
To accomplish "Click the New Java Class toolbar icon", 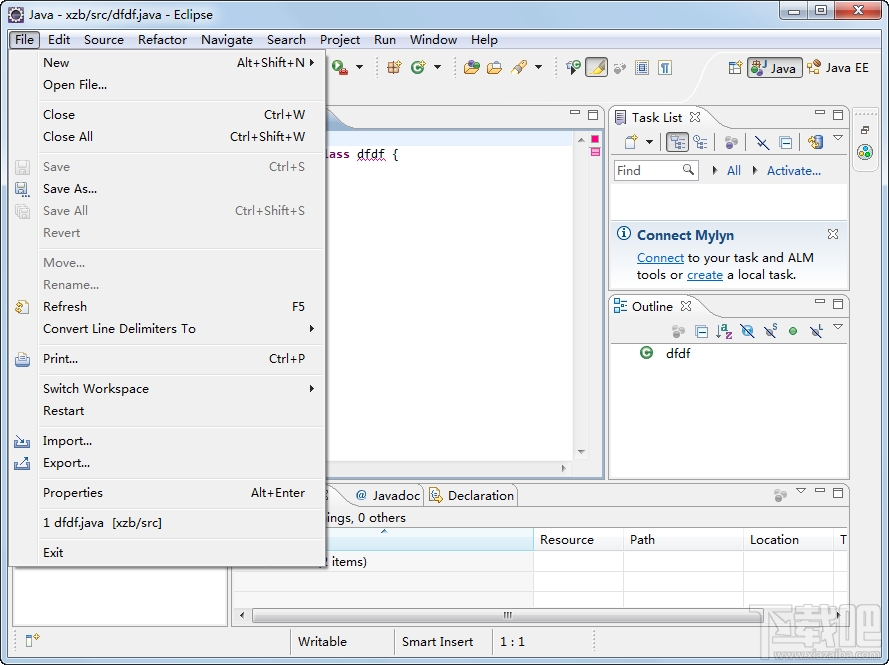I will (x=417, y=67).
